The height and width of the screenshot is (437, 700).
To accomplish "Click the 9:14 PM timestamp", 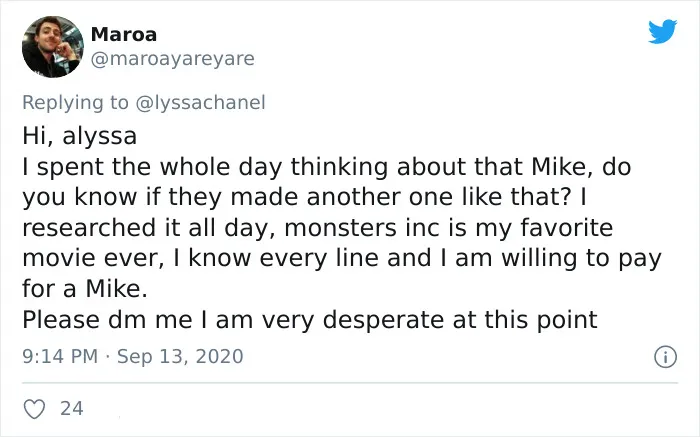I will (60, 356).
